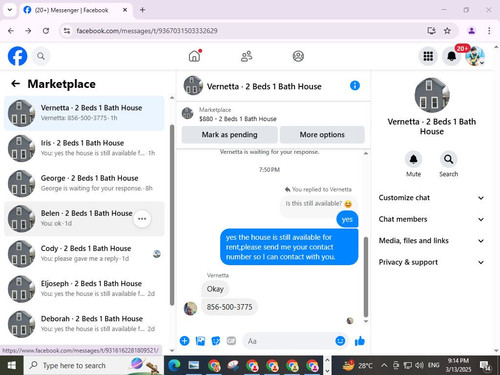Screen dimensions: 500x375
Task: Click the Windows taskbar search box
Action: (94, 365)
